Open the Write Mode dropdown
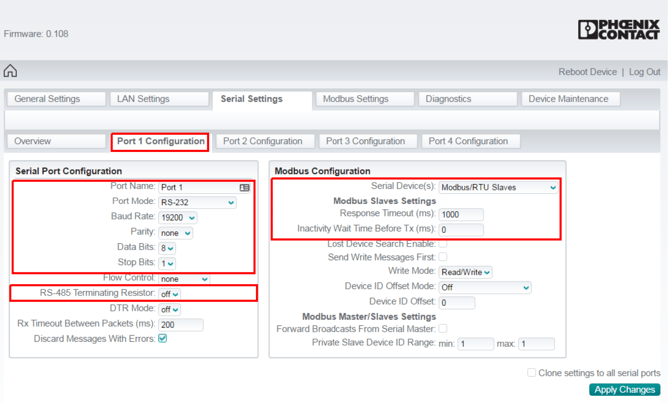 pos(466,272)
